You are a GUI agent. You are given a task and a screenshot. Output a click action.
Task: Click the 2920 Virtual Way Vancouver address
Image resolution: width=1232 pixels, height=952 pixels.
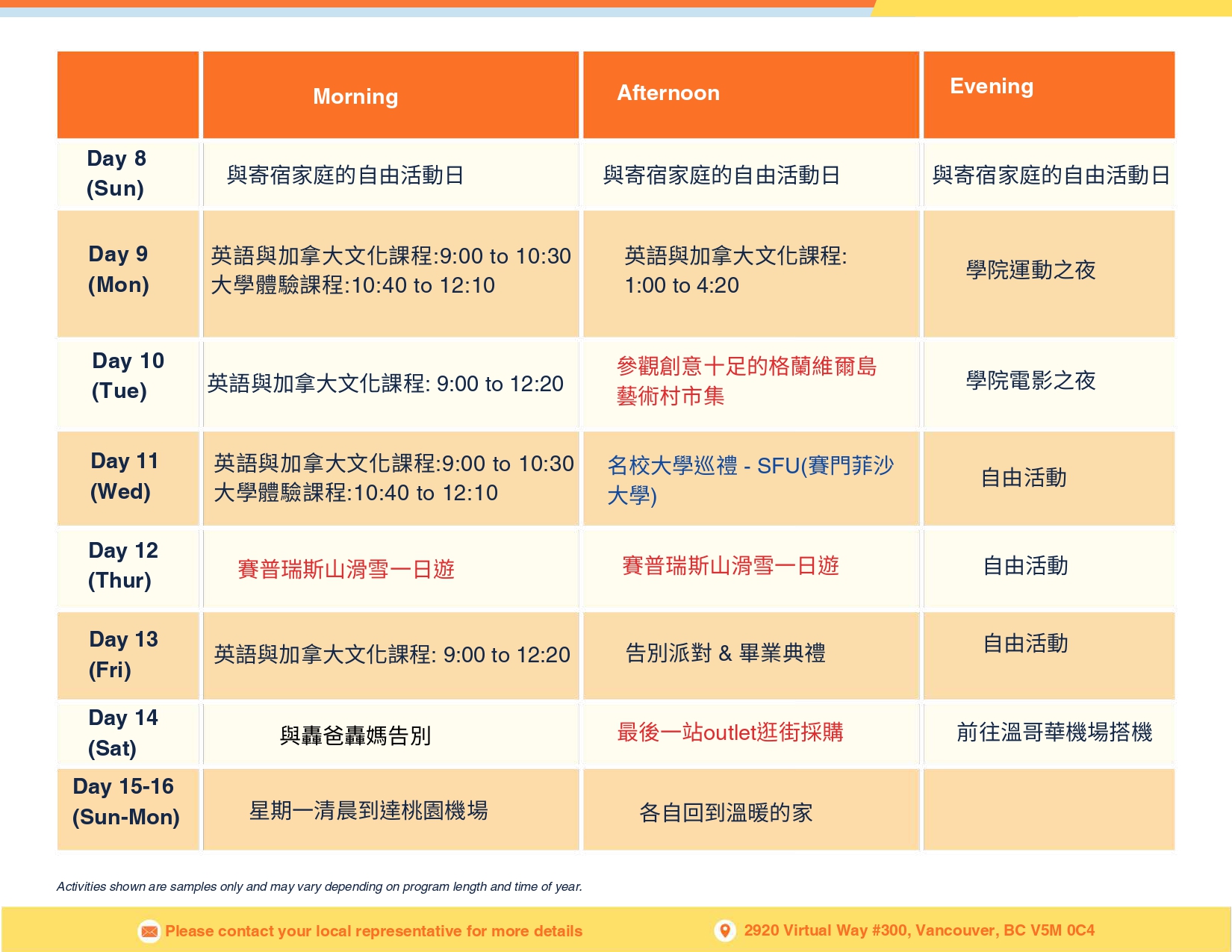point(918,930)
